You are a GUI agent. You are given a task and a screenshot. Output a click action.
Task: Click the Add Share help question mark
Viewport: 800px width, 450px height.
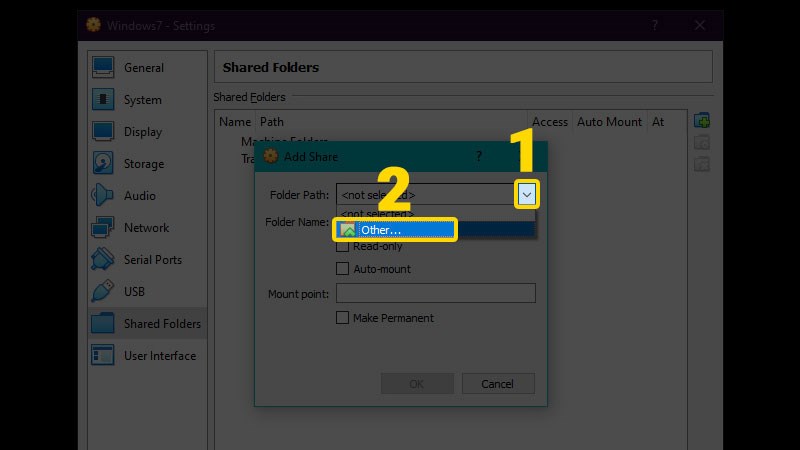pos(479,157)
